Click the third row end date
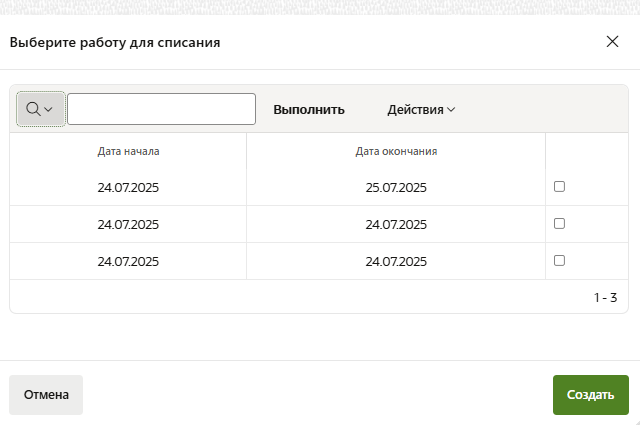Viewport: 640px width, 425px height. coord(396,261)
